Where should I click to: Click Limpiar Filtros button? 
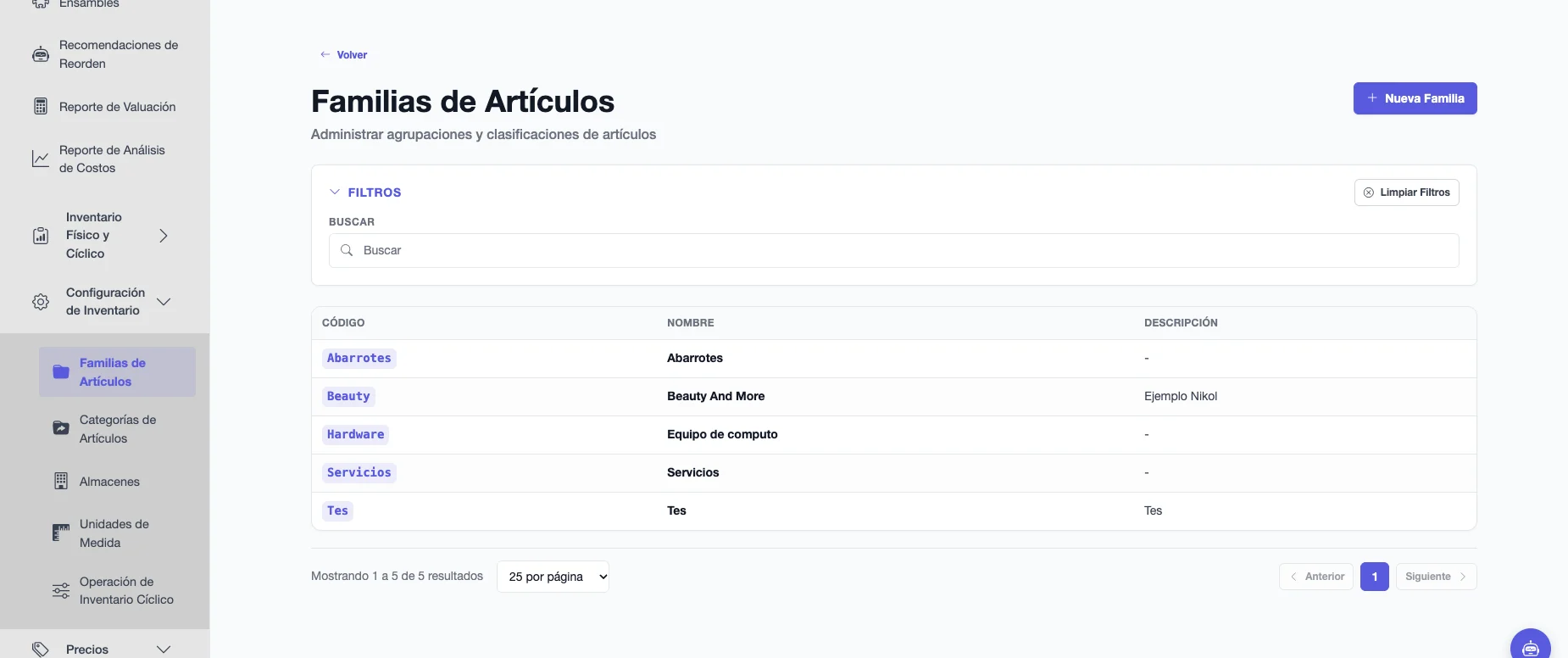coord(1406,192)
